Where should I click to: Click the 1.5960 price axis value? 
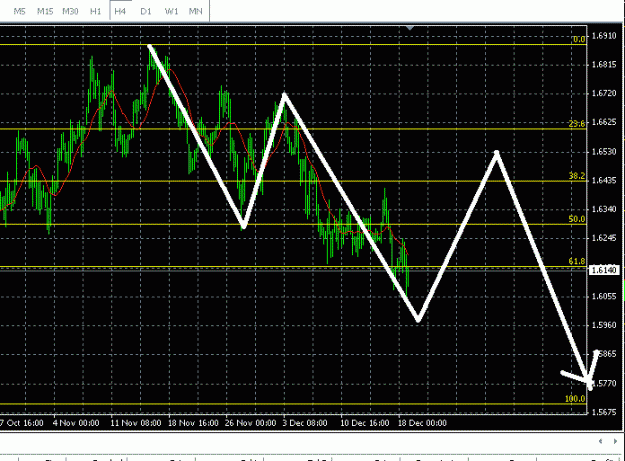[604, 325]
